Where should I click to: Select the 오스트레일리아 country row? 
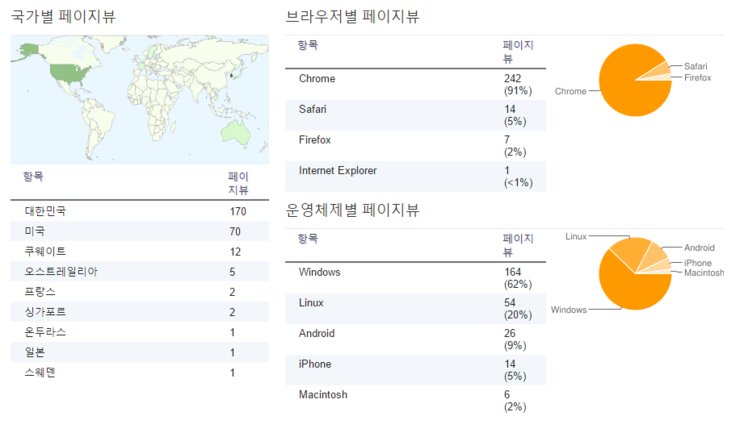click(140, 272)
